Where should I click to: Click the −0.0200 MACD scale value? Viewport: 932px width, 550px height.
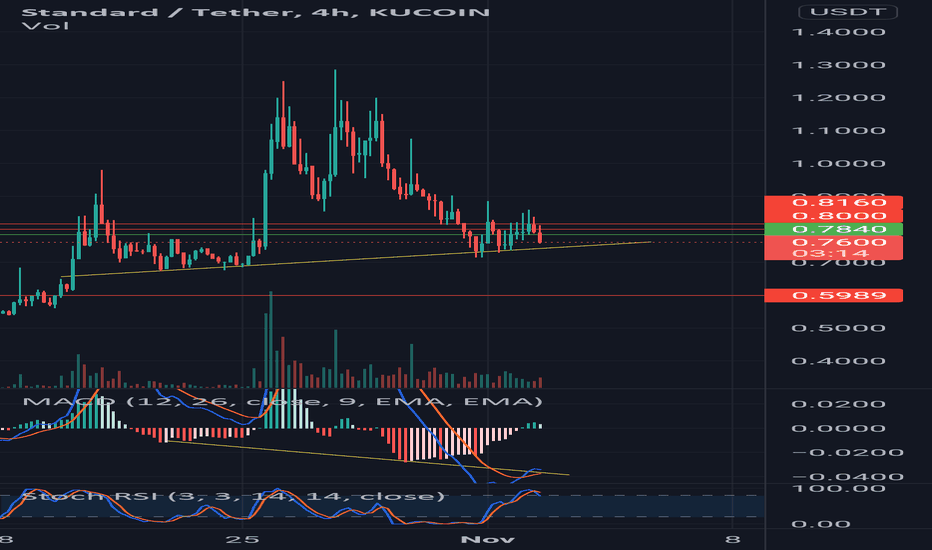(x=847, y=452)
